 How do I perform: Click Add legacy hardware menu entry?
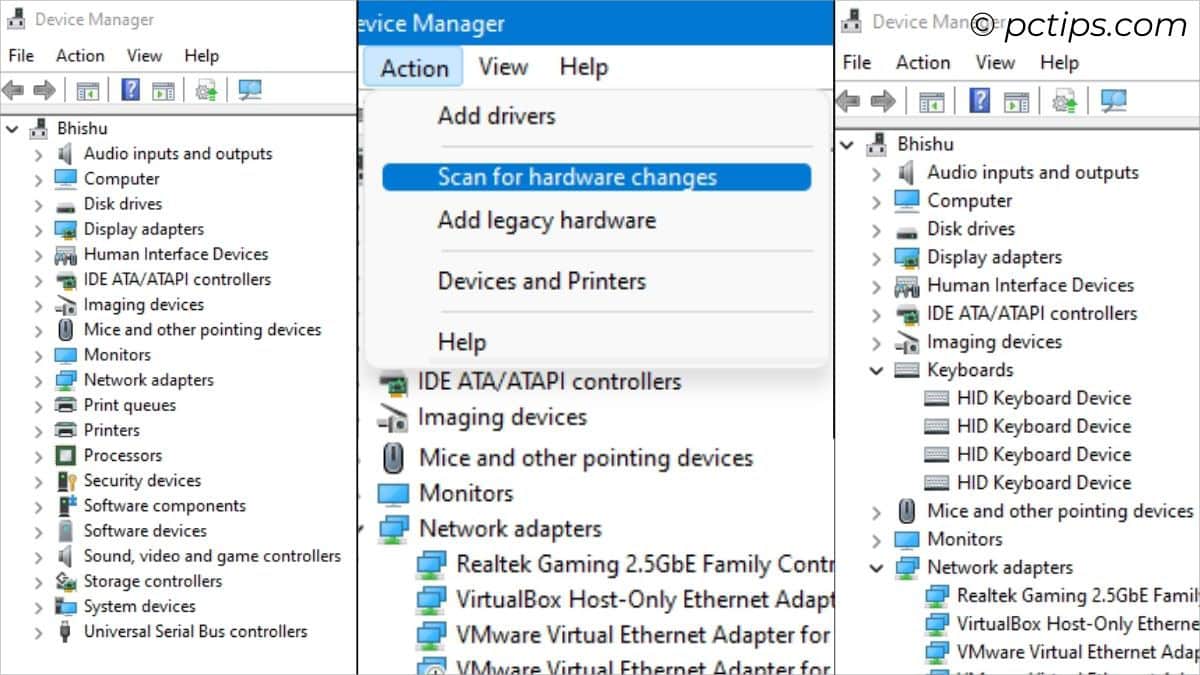(546, 221)
